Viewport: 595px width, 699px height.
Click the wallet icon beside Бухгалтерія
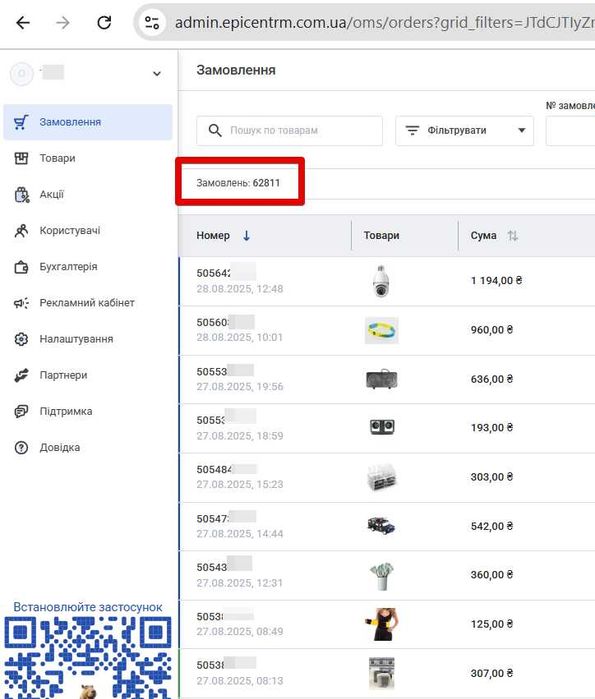tap(21, 267)
